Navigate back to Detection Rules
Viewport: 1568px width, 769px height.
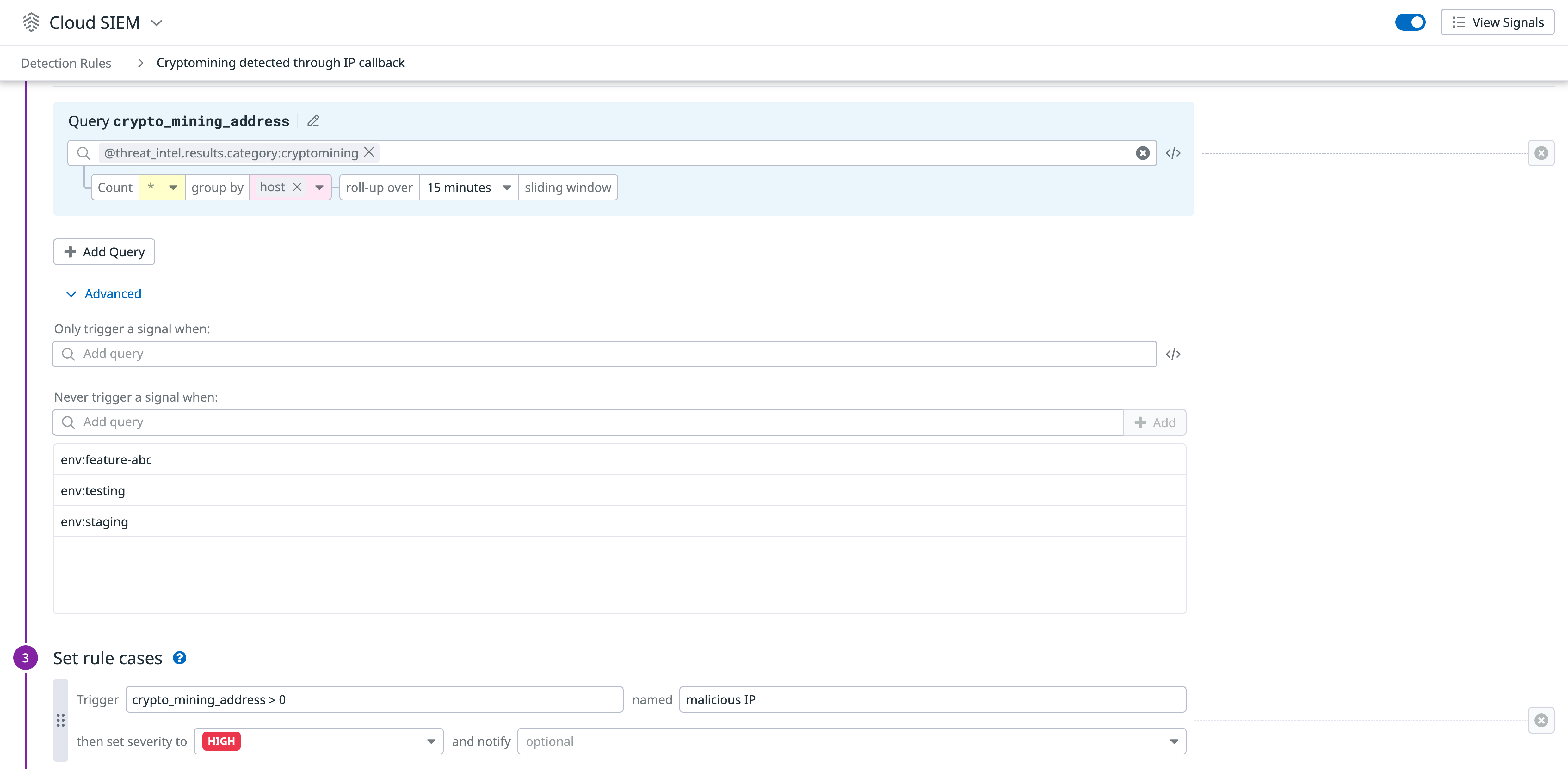(x=66, y=63)
